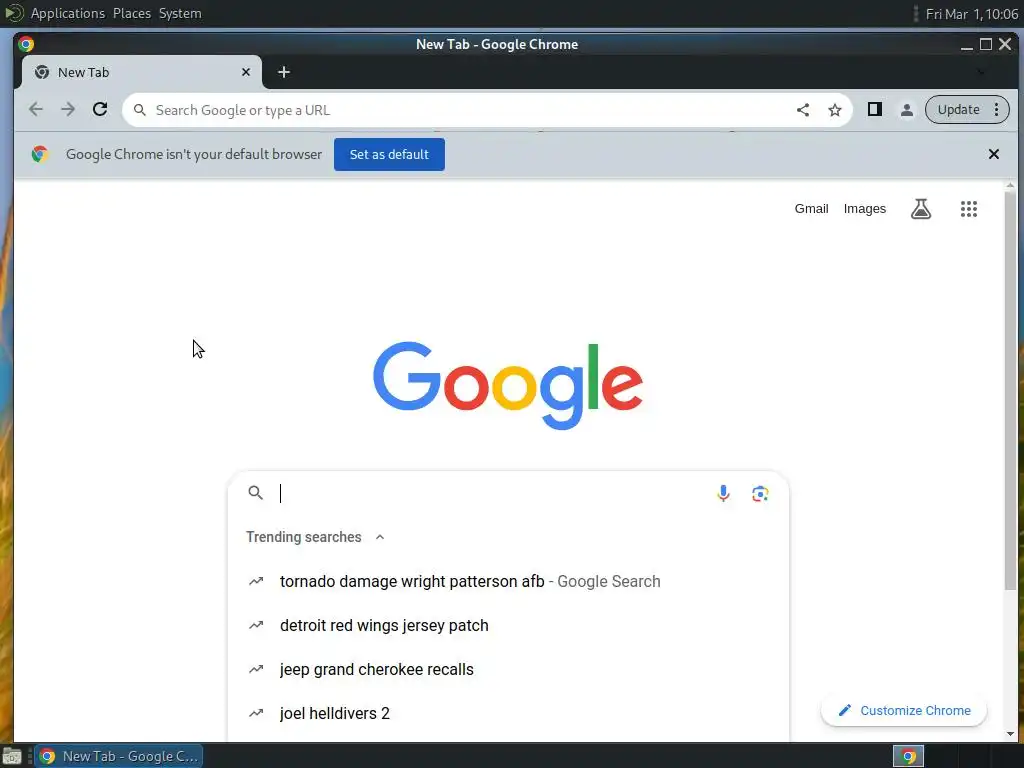Click the show desktop icon in bottom panel
1024x768 pixels.
[12, 757]
